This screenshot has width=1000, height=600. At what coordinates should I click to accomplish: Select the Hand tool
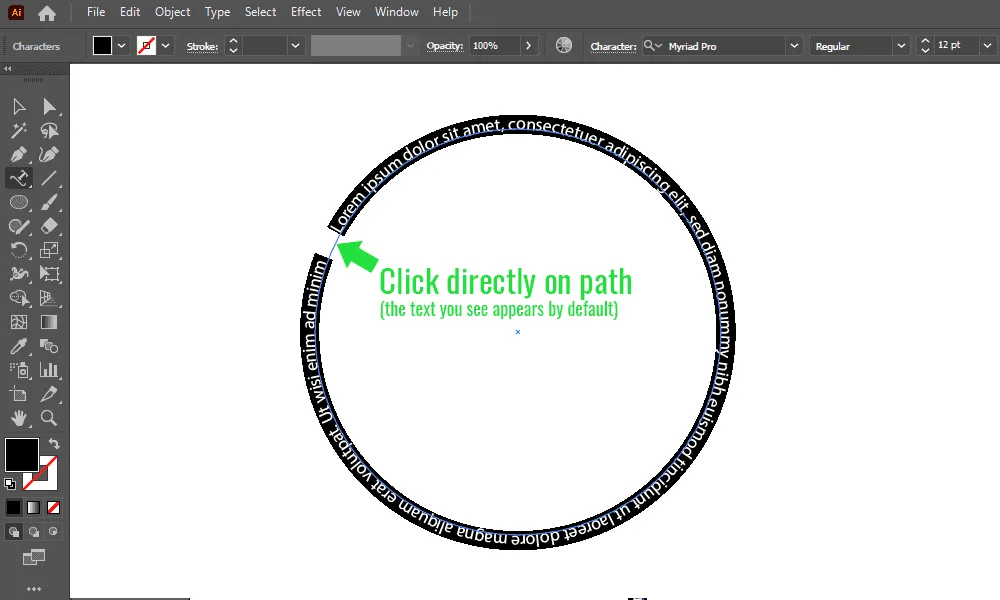tap(19, 418)
